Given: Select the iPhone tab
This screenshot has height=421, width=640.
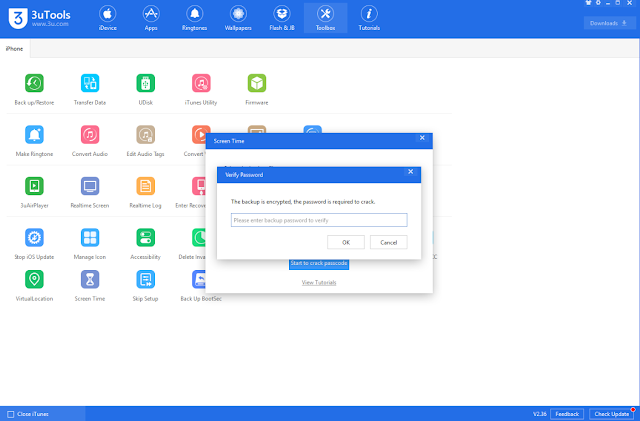Looking at the screenshot, I should (x=15, y=49).
